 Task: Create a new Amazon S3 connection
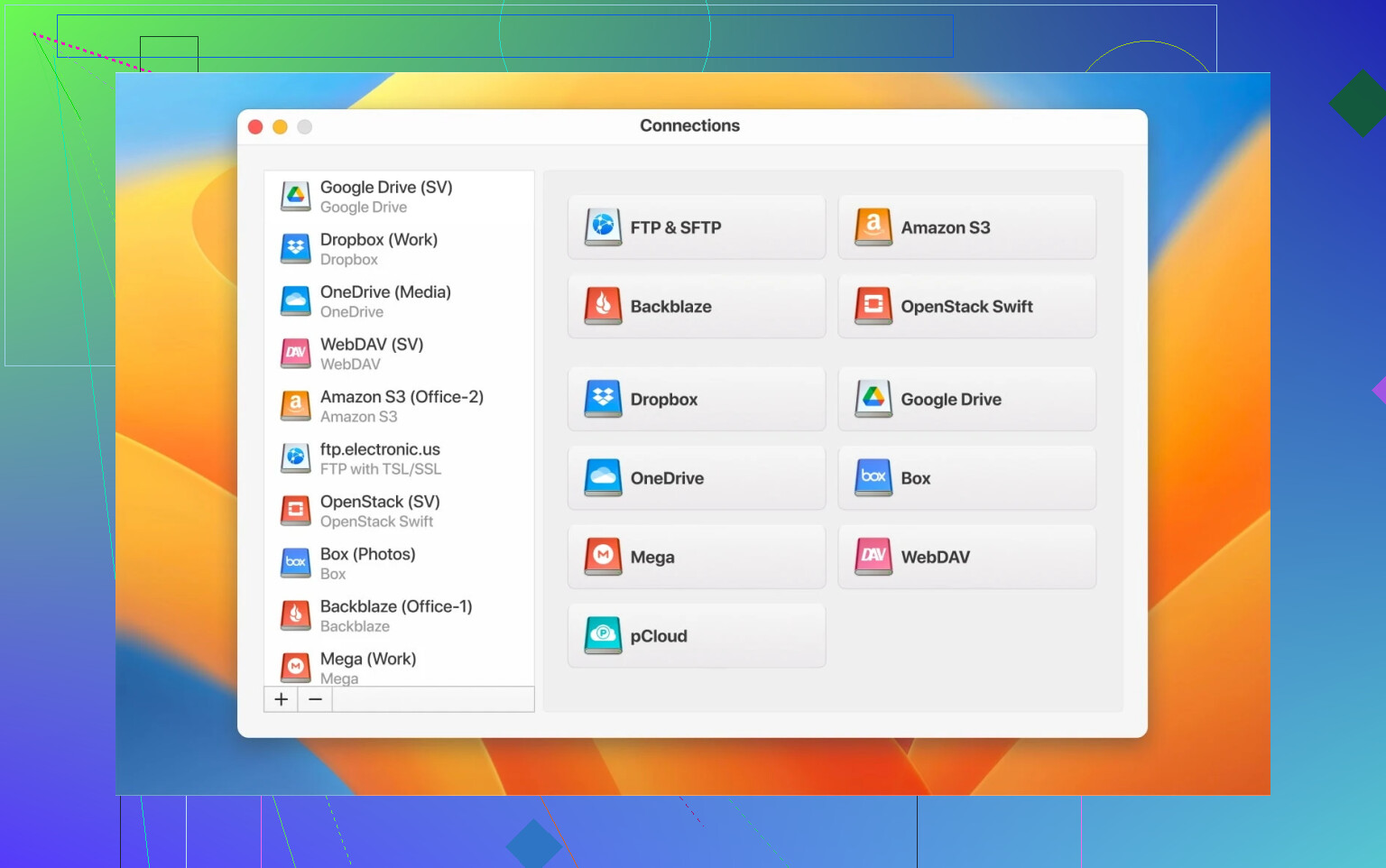(967, 227)
